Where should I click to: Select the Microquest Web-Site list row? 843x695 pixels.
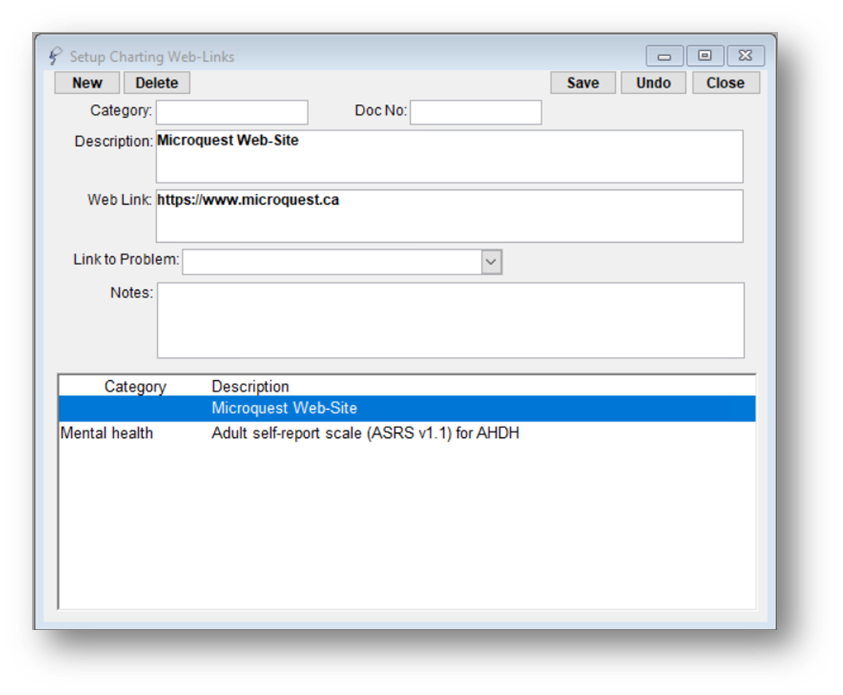(406, 409)
